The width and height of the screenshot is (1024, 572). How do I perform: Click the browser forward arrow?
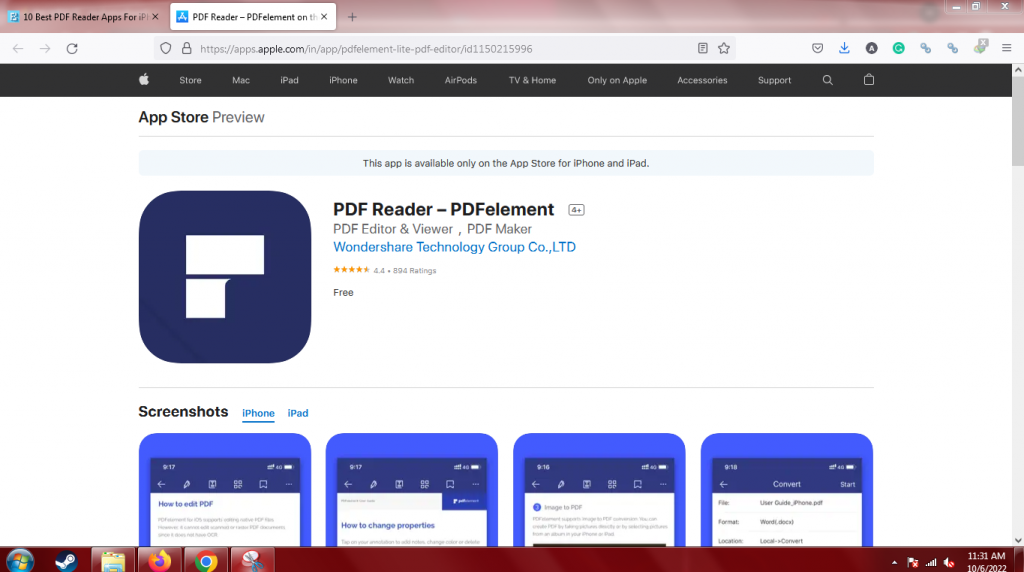click(45, 48)
